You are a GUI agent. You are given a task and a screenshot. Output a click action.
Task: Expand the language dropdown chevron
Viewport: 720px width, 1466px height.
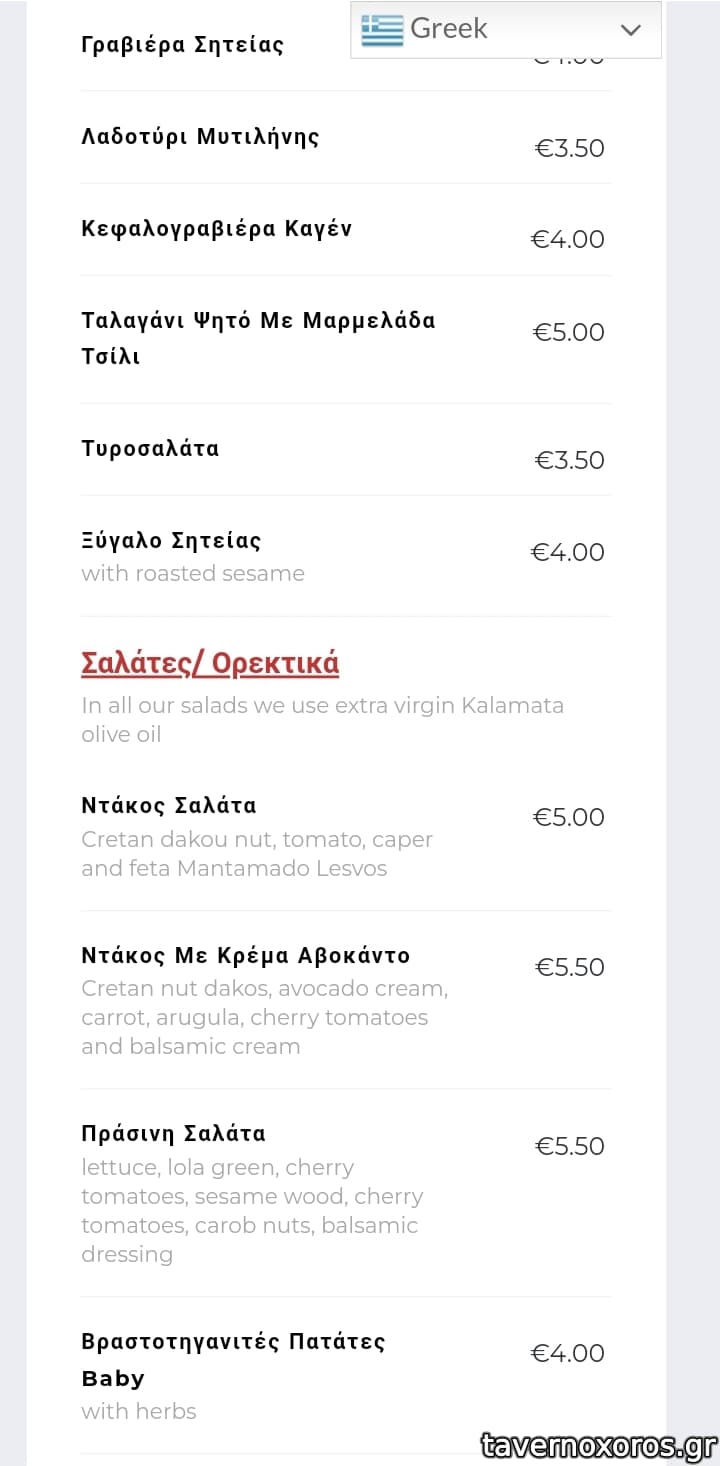(x=630, y=30)
